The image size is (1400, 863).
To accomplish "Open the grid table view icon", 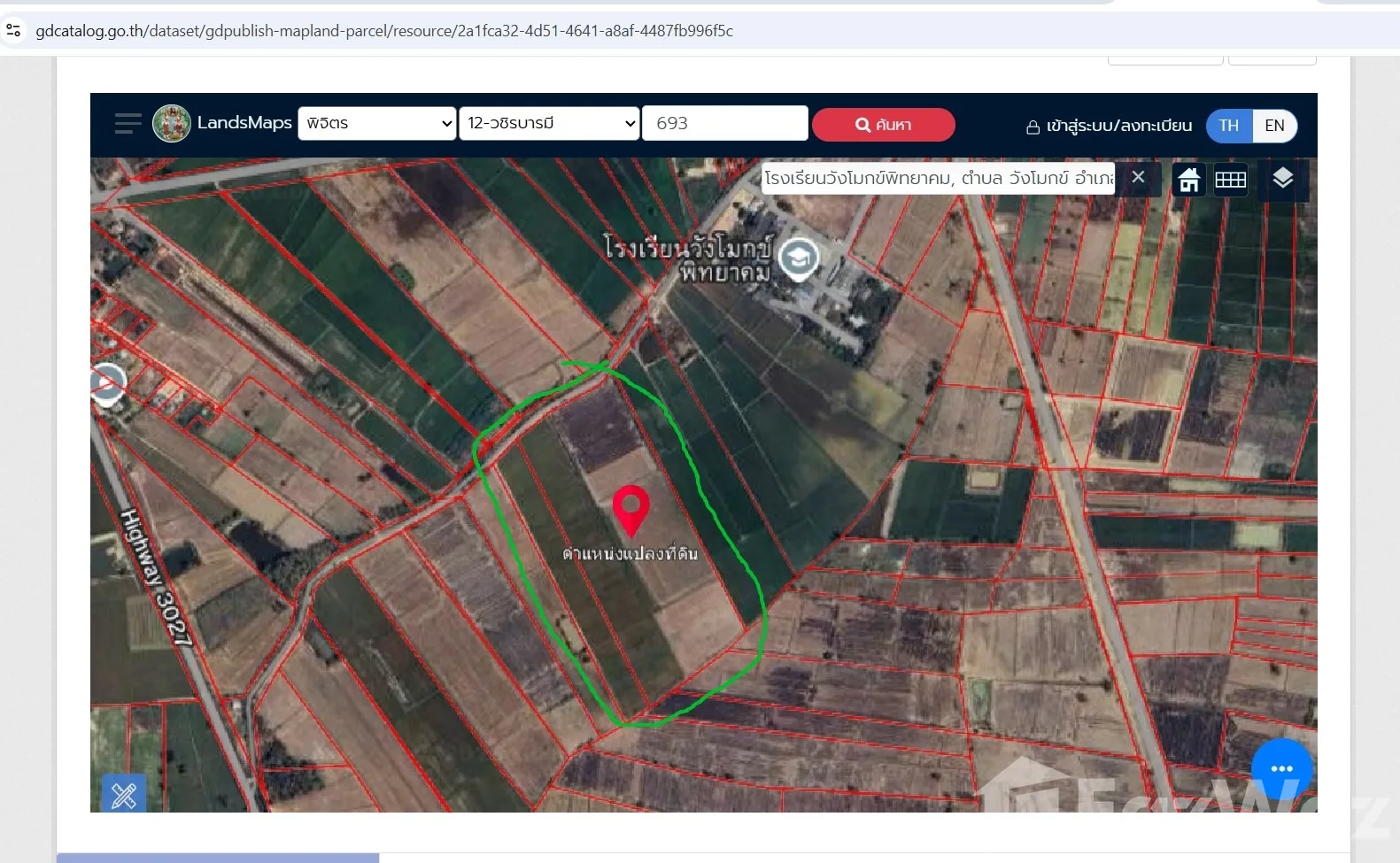I will point(1230,180).
